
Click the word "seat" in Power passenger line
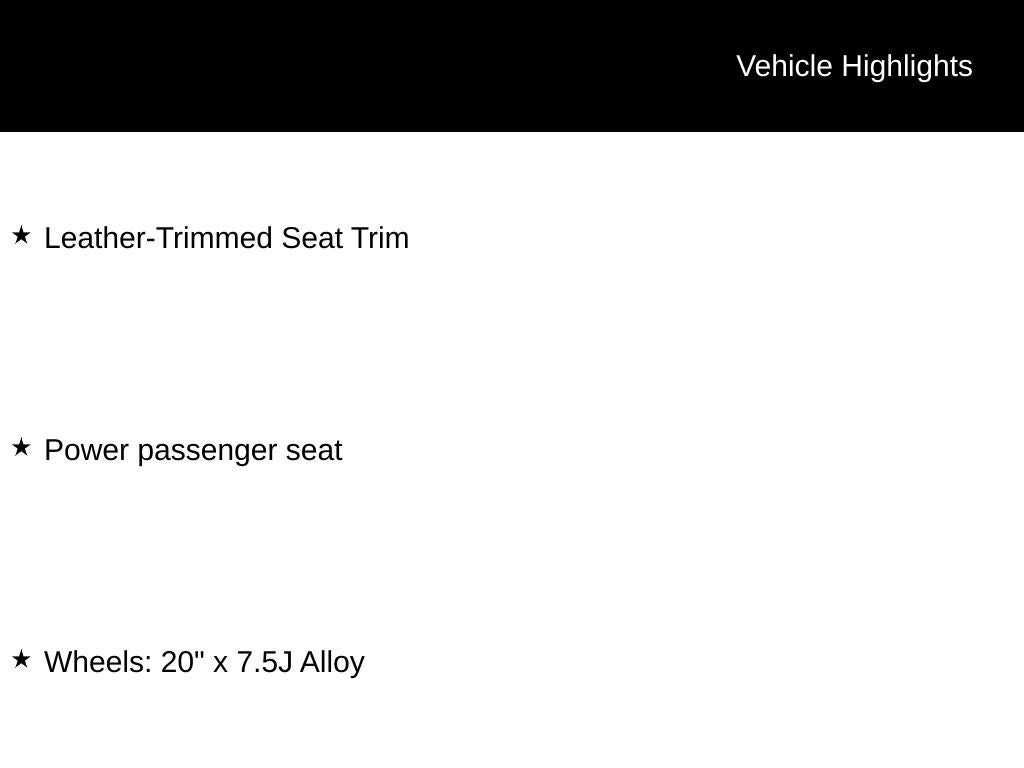point(314,450)
